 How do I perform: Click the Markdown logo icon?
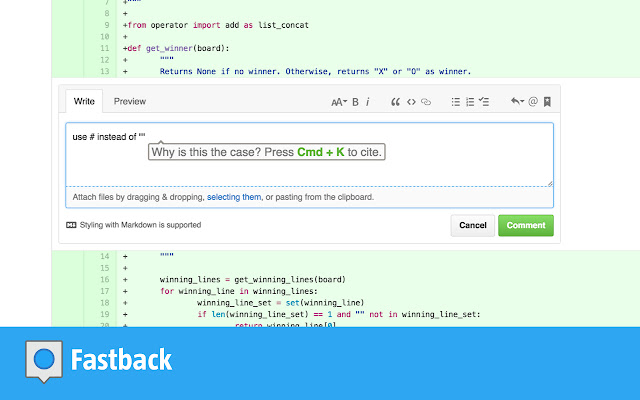click(x=71, y=225)
